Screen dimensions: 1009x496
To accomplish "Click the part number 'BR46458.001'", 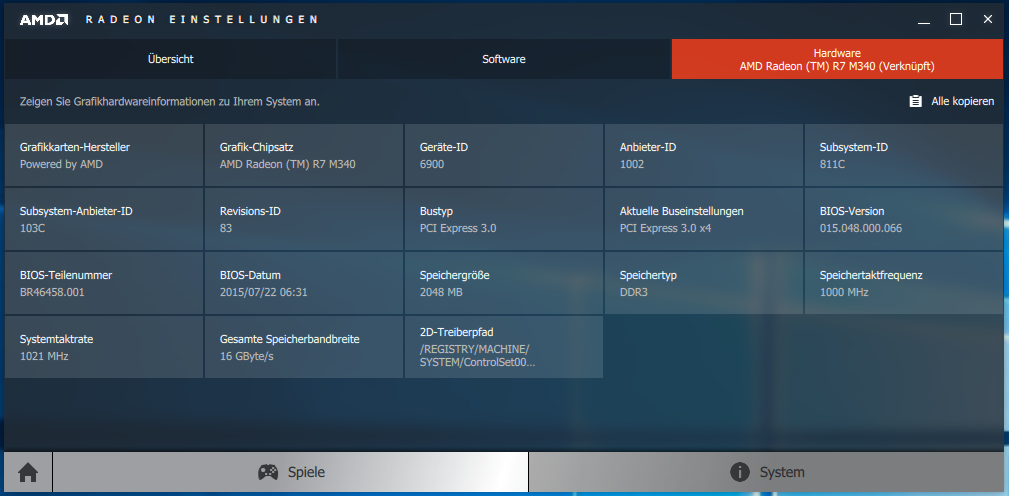I will tap(52, 292).
